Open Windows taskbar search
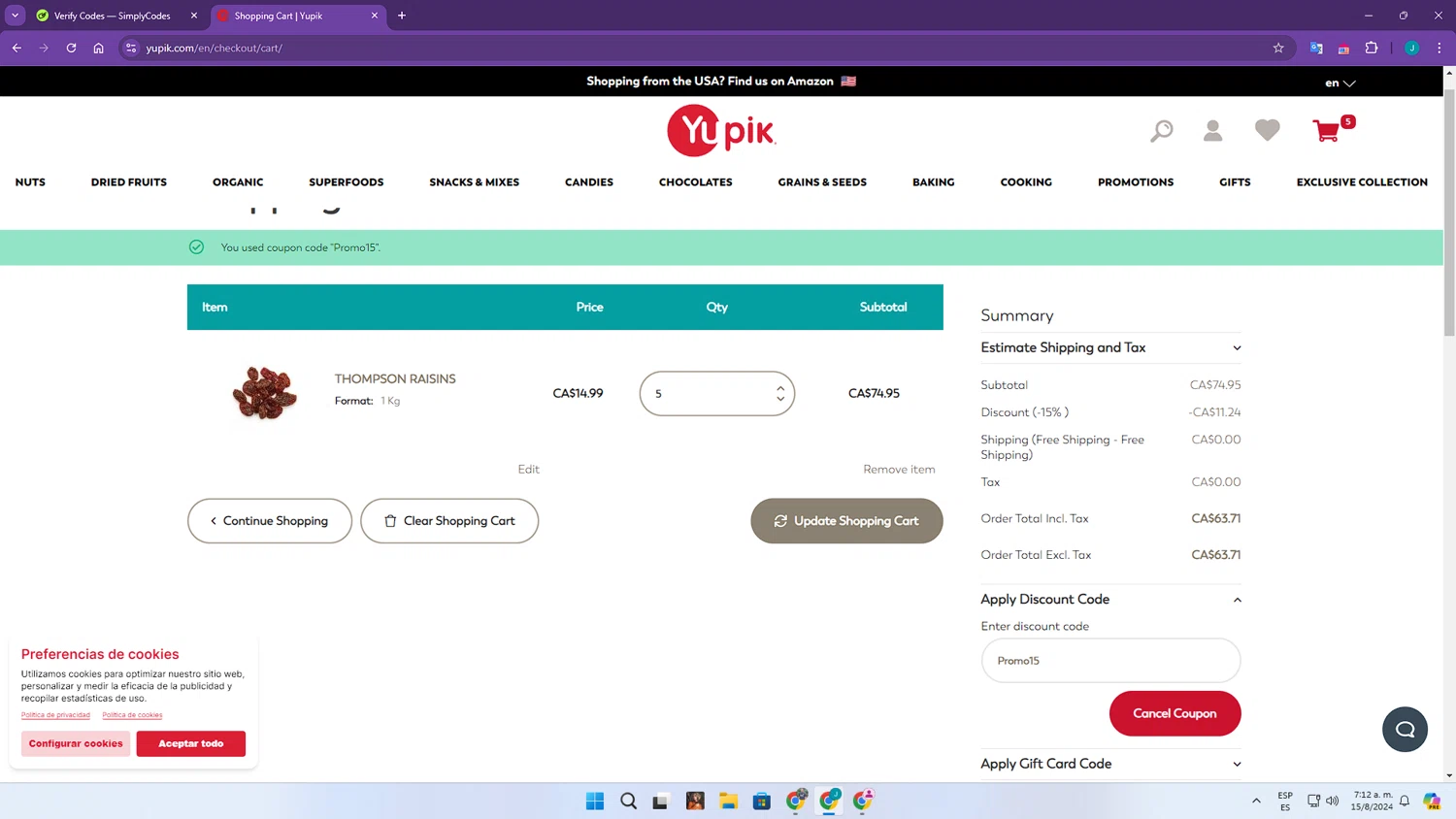 point(628,801)
